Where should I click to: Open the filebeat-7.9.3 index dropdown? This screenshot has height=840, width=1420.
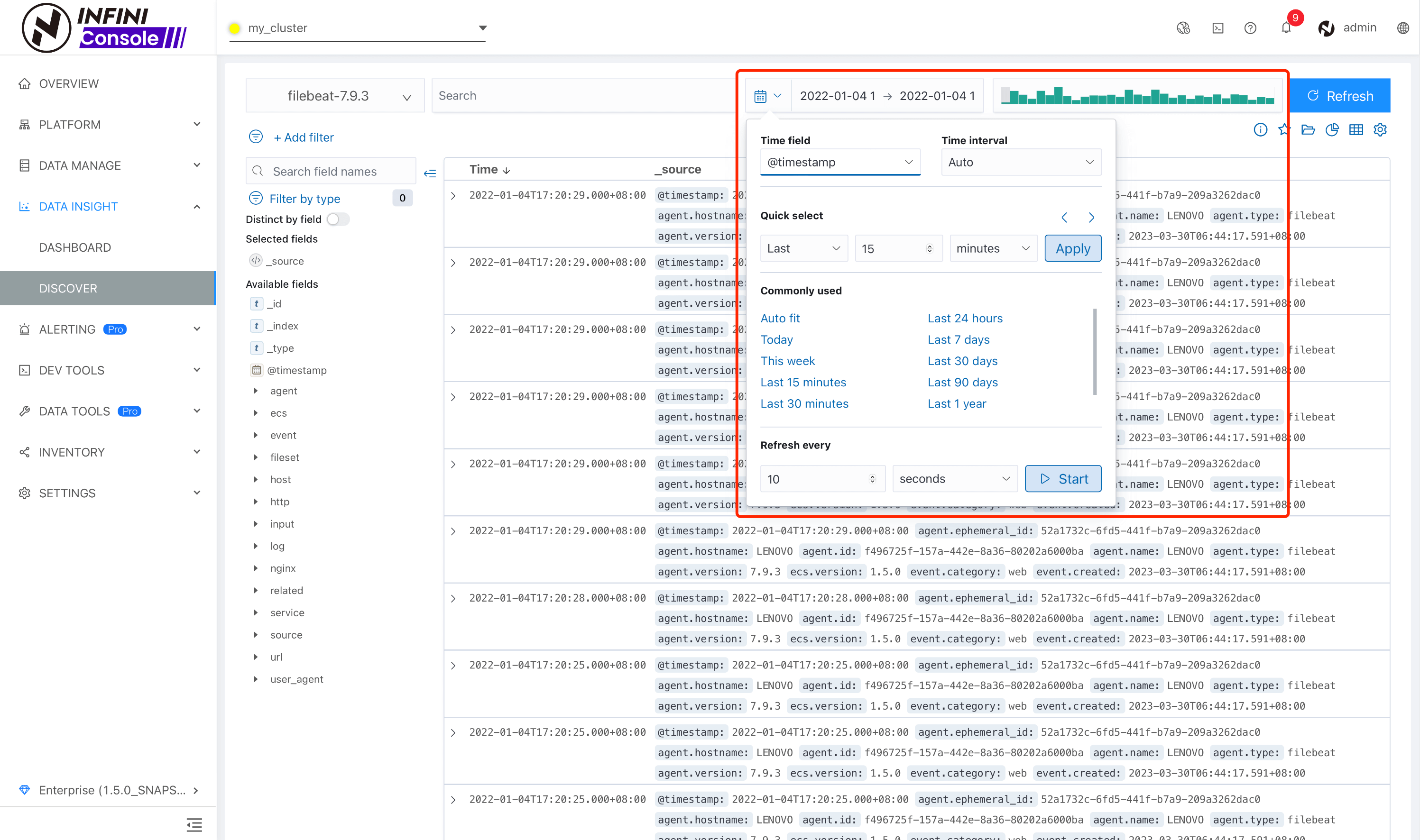point(335,96)
